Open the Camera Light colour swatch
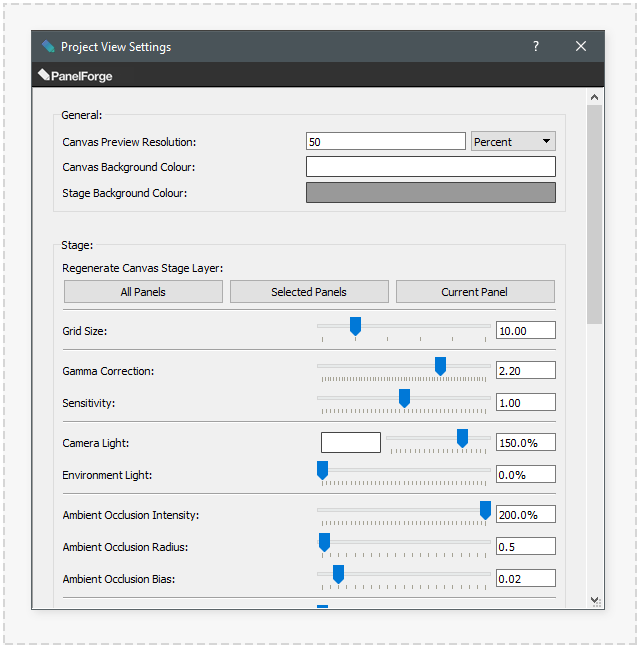 [350, 442]
